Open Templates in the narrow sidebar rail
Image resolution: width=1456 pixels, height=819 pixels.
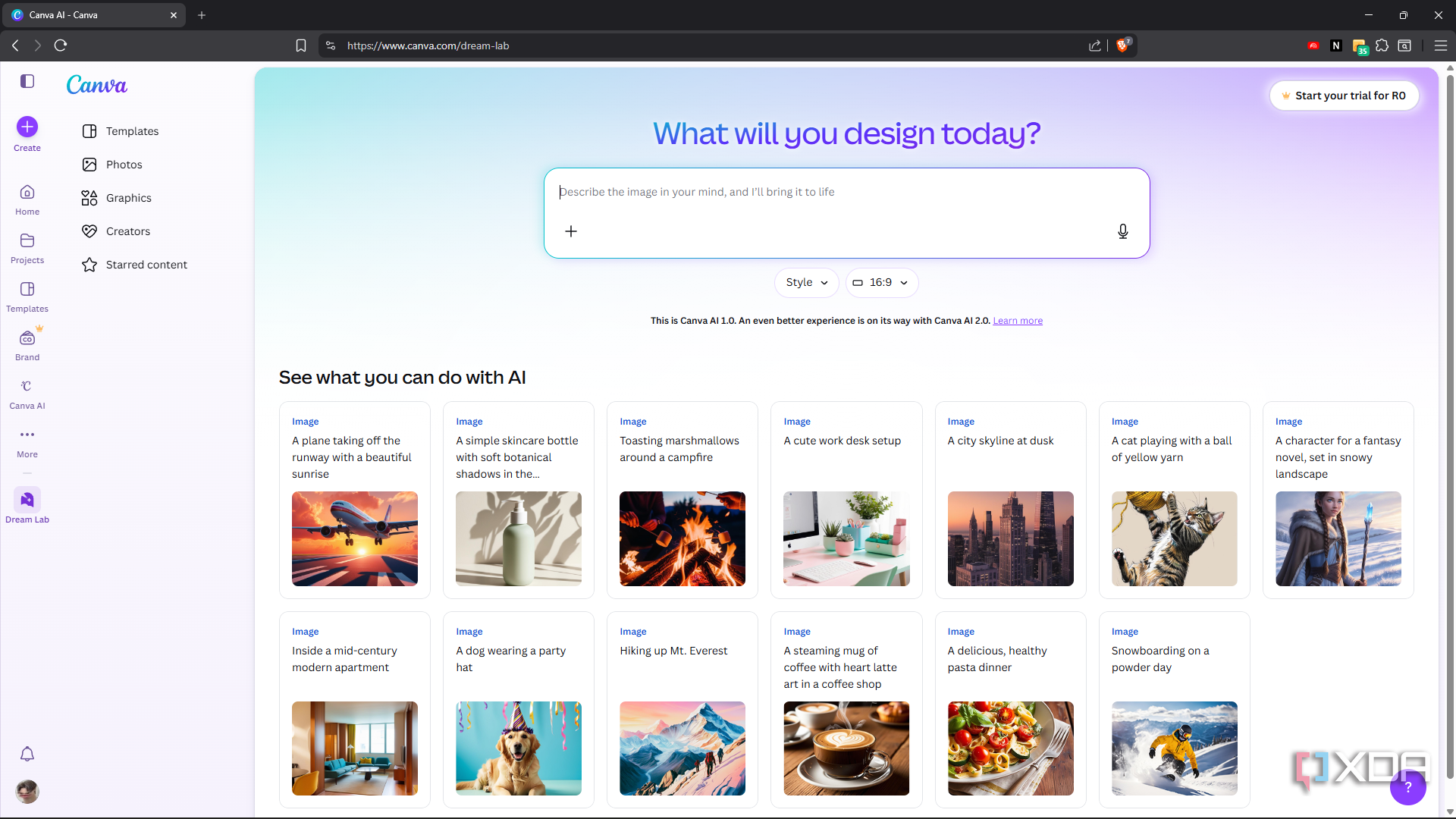point(27,297)
